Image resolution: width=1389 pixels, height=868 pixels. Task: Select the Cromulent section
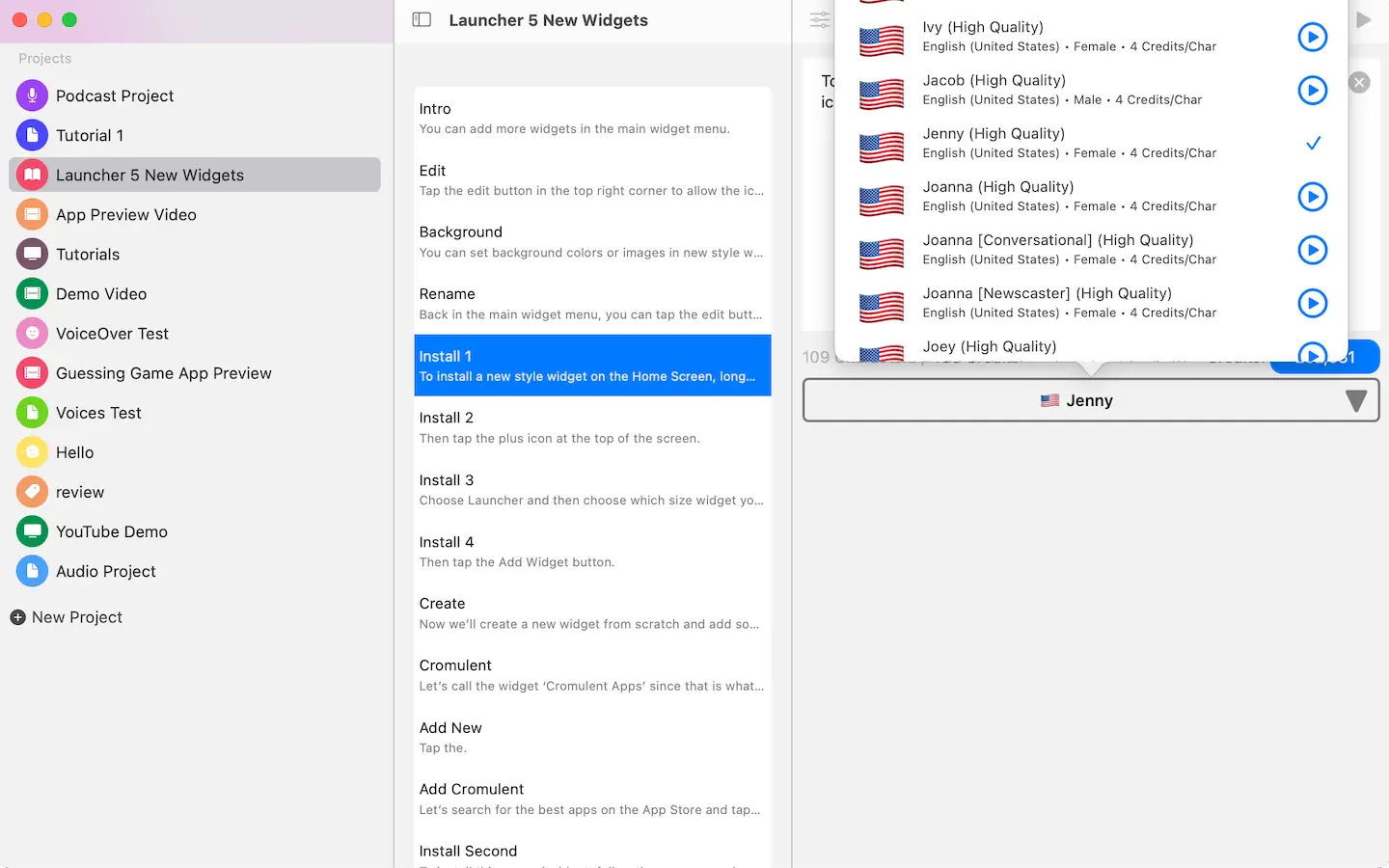pos(592,675)
